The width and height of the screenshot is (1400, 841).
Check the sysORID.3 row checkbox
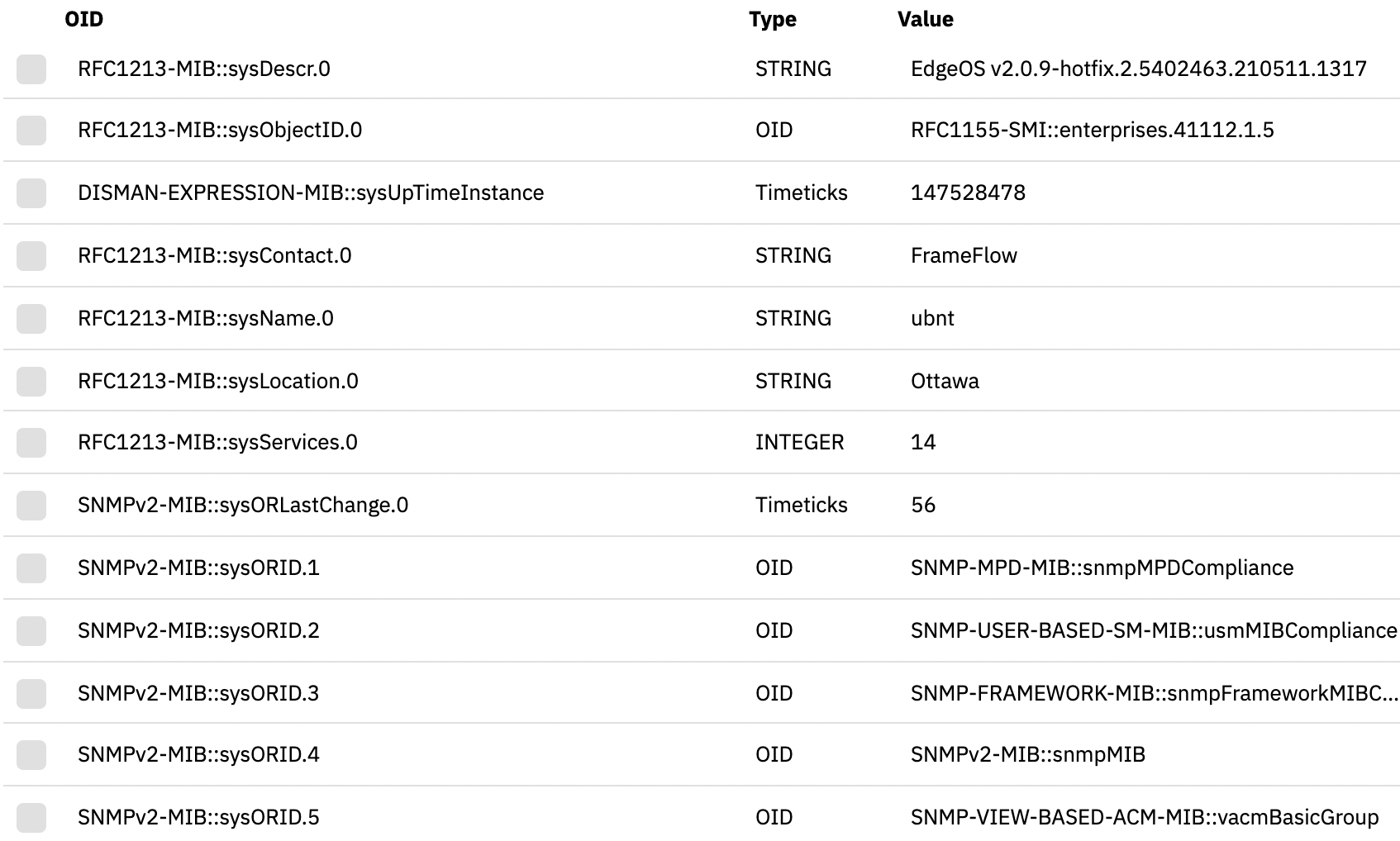coord(31,694)
